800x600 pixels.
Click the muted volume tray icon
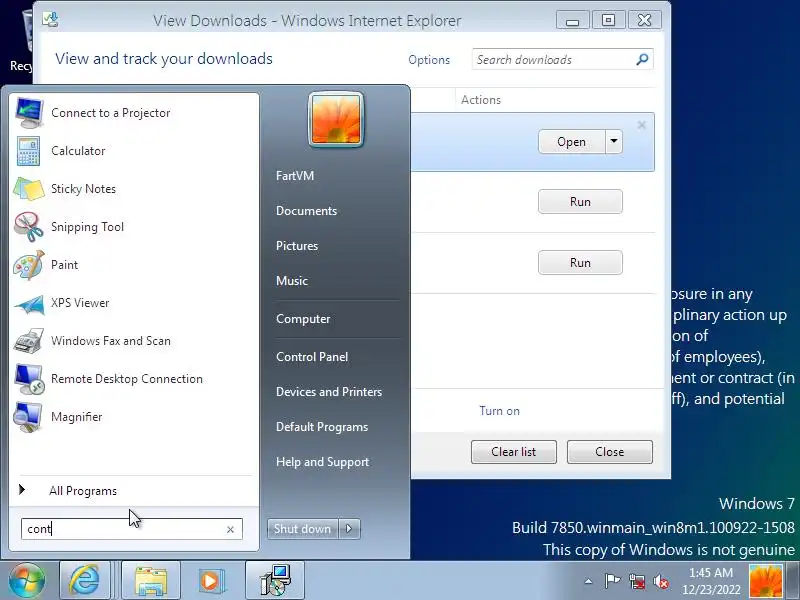661,581
